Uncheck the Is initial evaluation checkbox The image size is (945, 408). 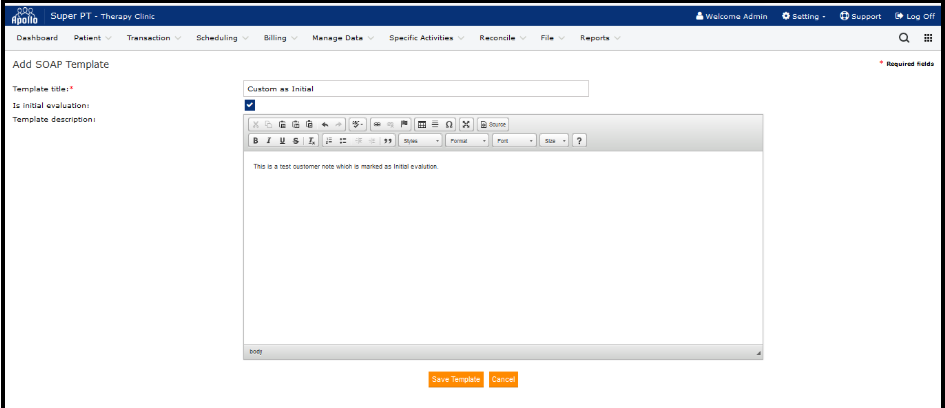point(249,105)
